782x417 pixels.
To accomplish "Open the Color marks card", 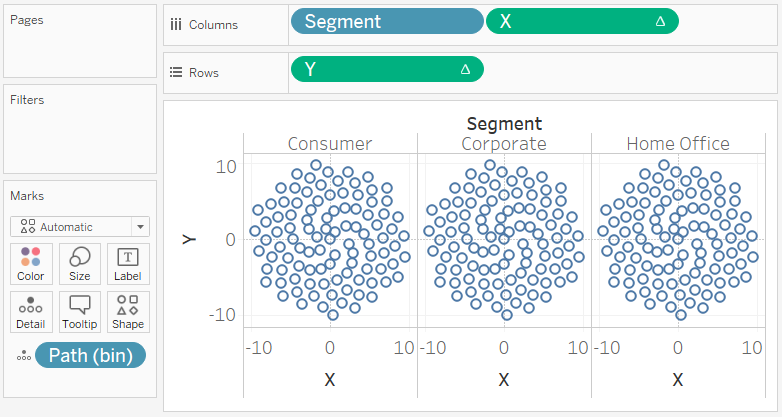I will pyautogui.click(x=31, y=264).
